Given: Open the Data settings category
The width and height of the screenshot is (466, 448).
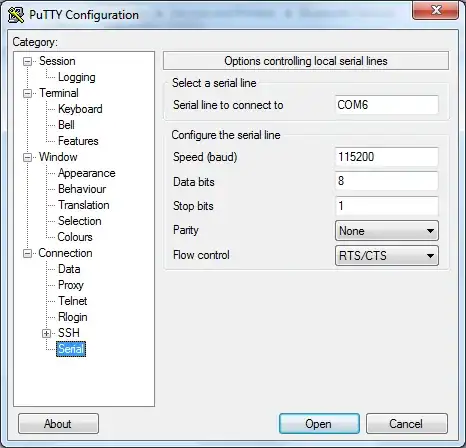Looking at the screenshot, I should click(x=69, y=269).
